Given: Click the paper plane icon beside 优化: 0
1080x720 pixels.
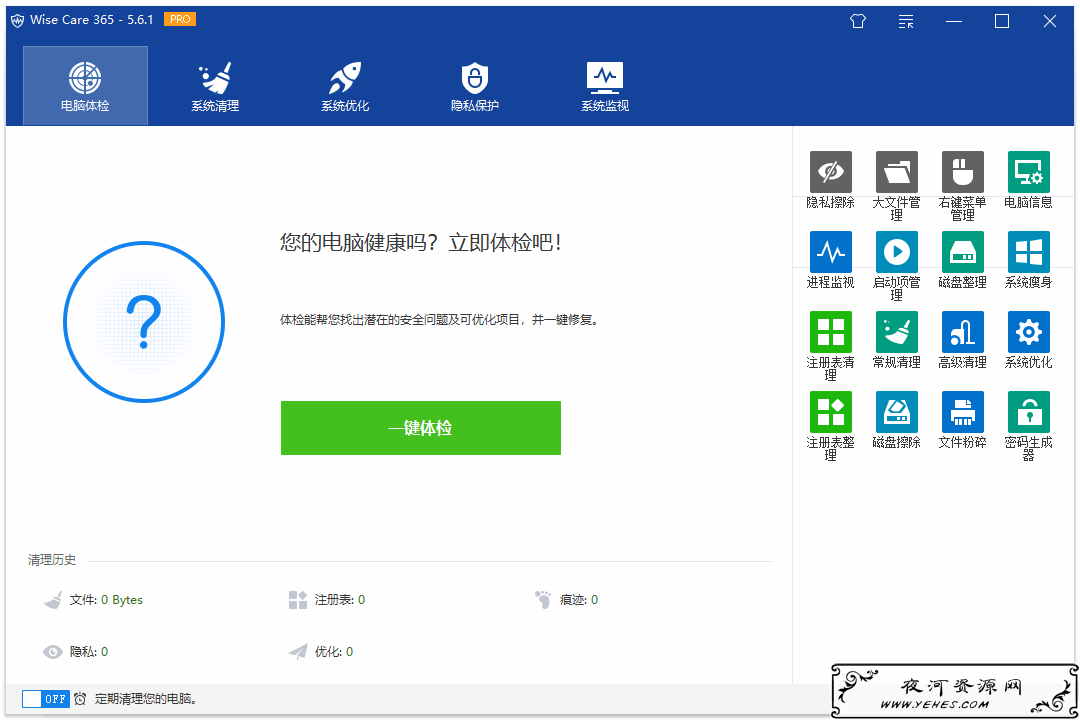Looking at the screenshot, I should [298, 652].
